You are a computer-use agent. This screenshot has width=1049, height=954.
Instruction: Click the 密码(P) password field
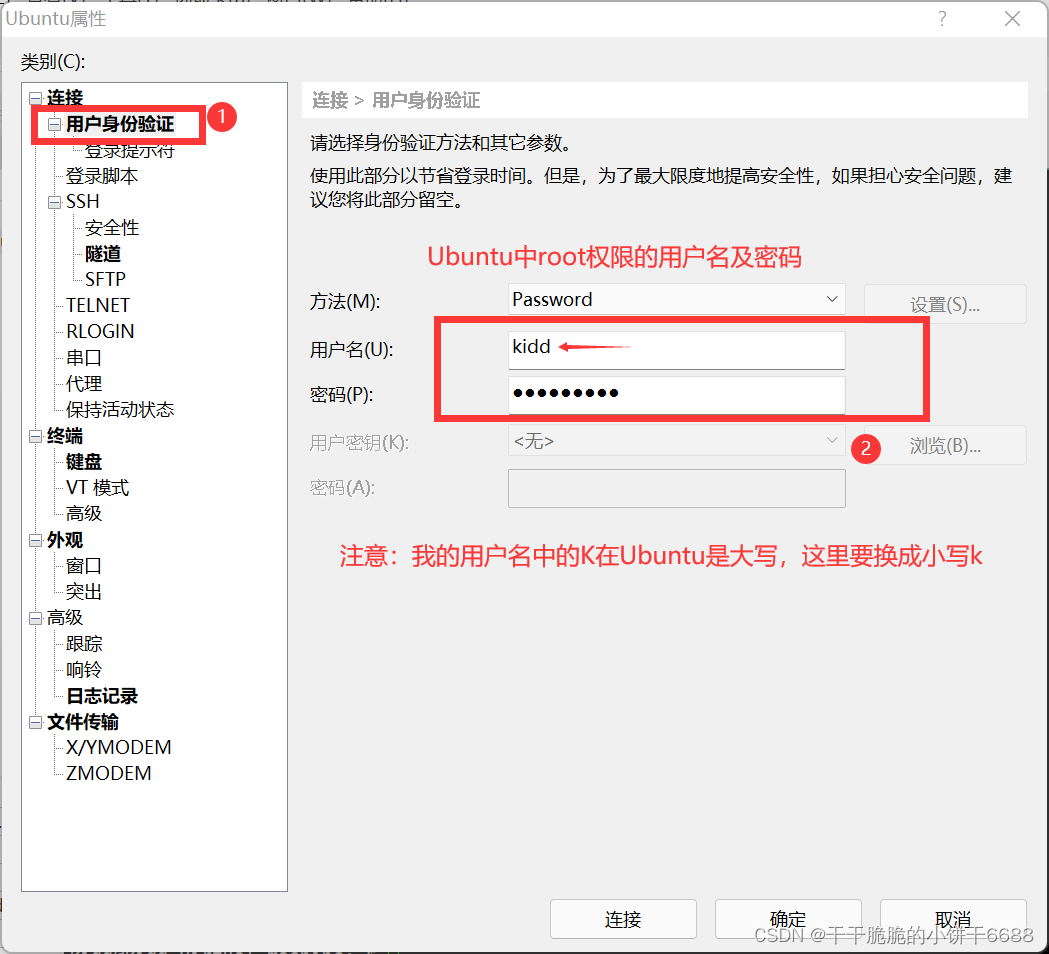(676, 395)
